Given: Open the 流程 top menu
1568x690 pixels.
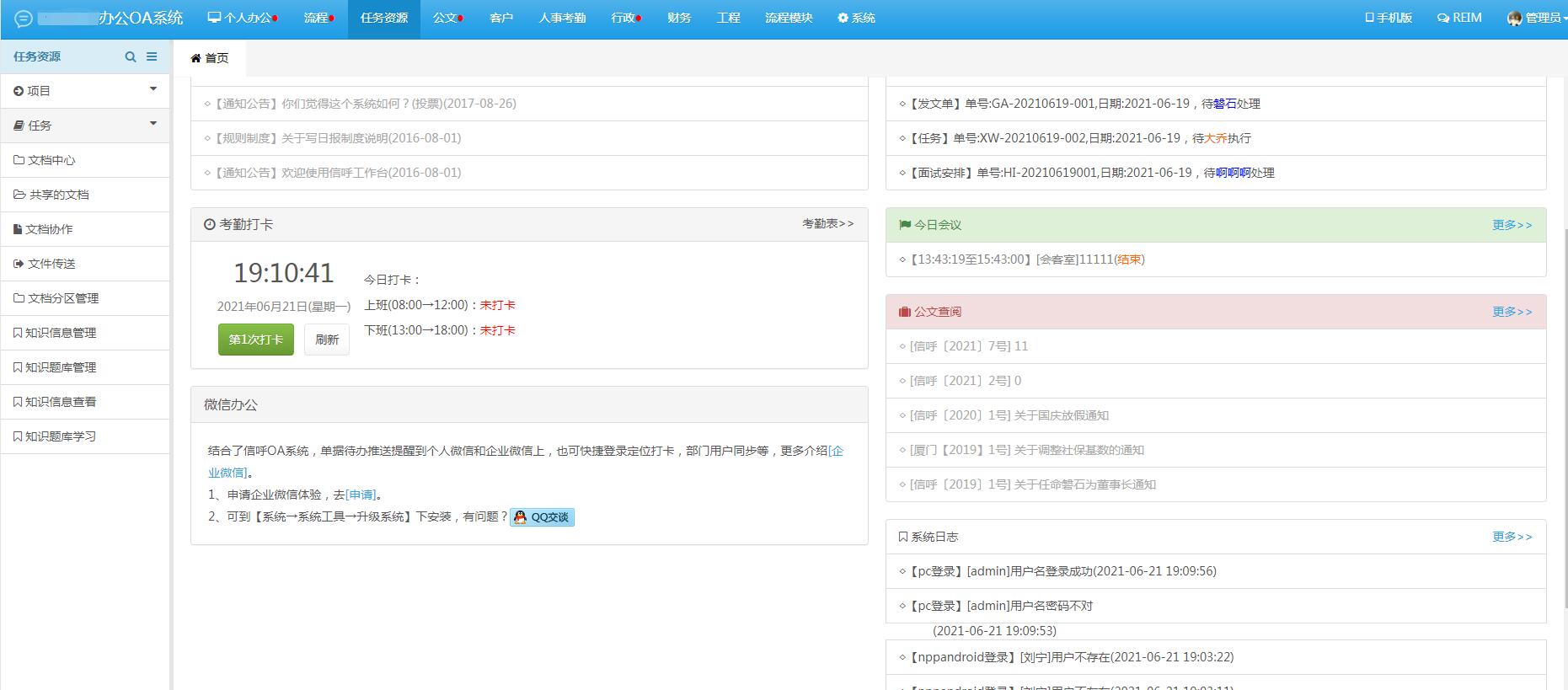Looking at the screenshot, I should click(x=318, y=18).
